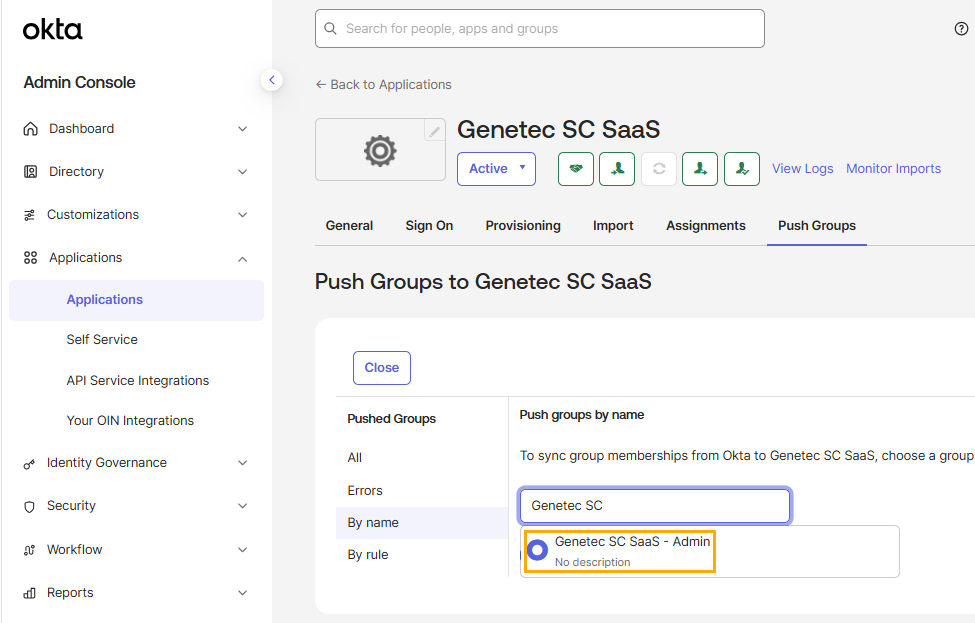975x623 pixels.
Task: Switch to the Sign On tab
Action: [x=429, y=226]
